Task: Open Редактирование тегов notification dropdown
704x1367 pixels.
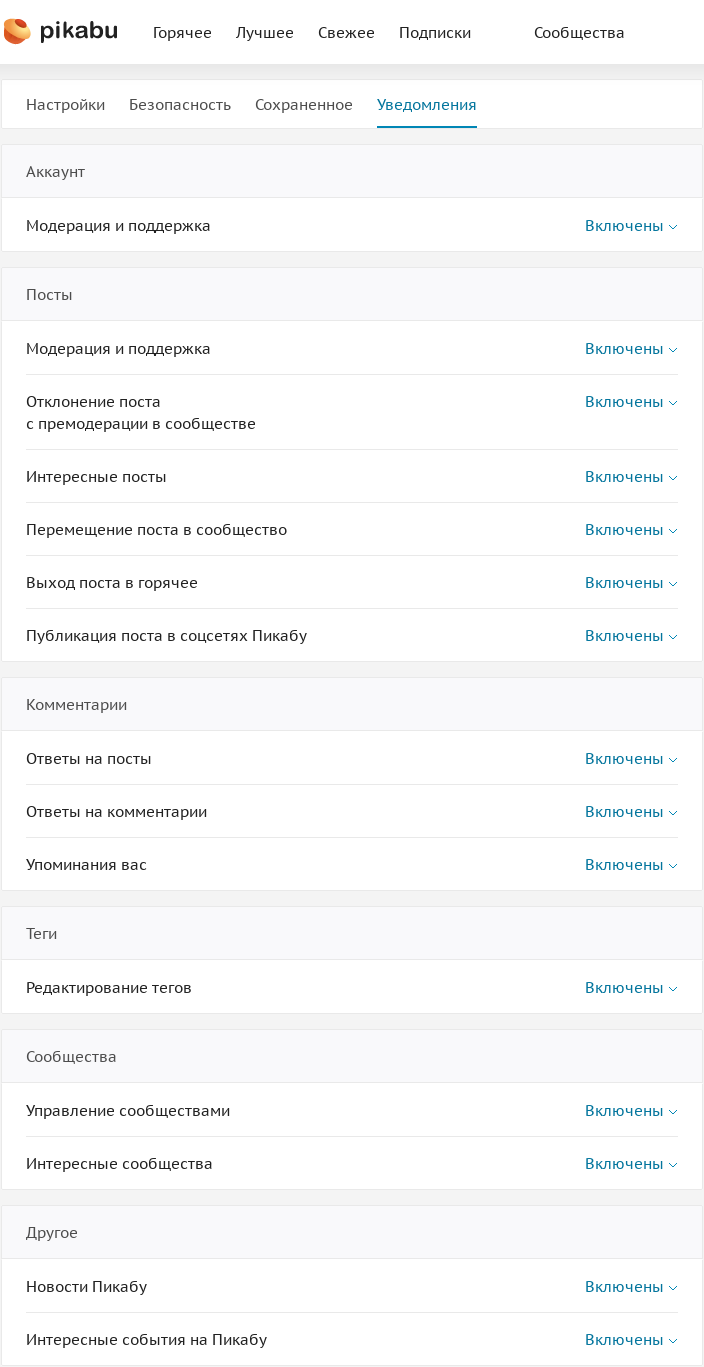Action: (630, 988)
